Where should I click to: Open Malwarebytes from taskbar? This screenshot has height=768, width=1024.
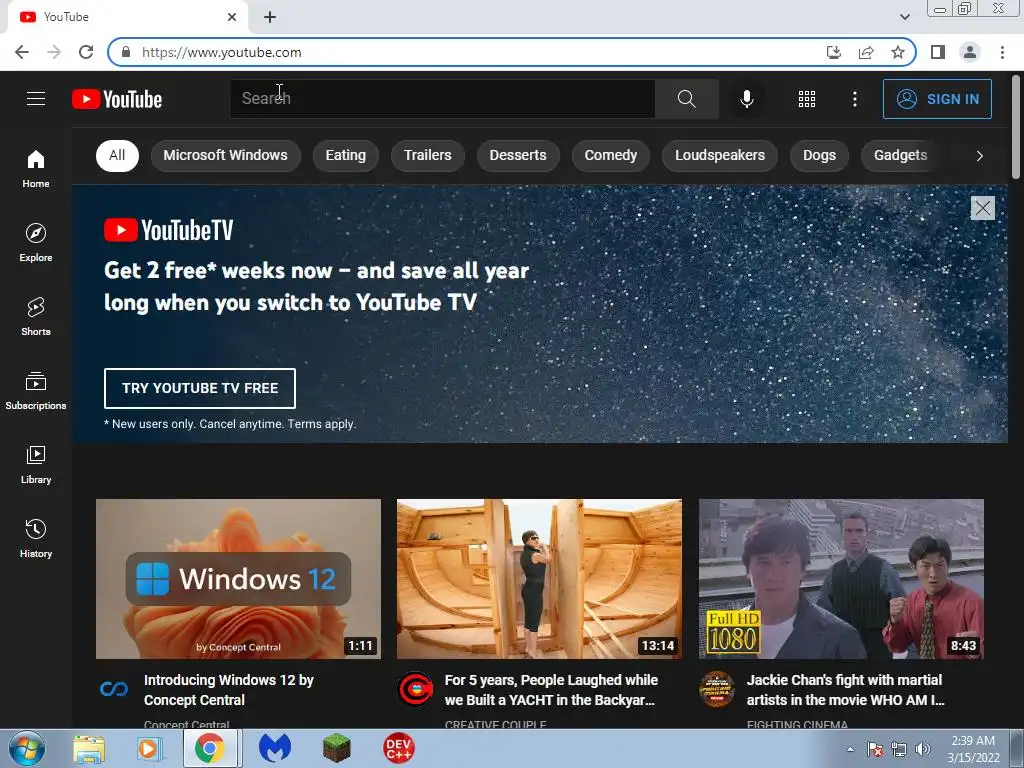[274, 748]
